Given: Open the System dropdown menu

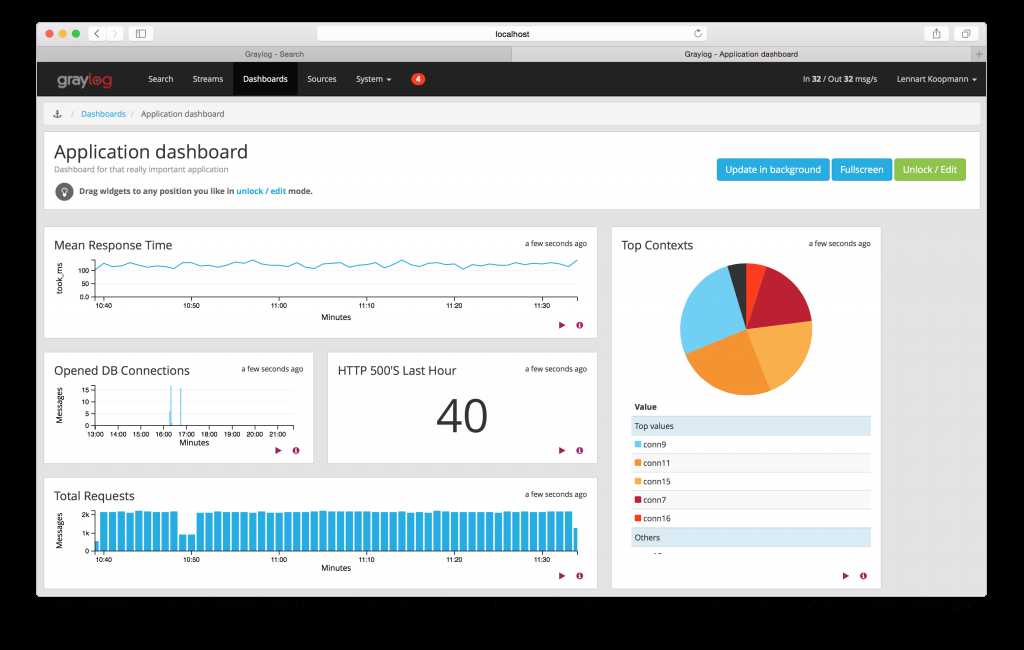Looking at the screenshot, I should [373, 78].
